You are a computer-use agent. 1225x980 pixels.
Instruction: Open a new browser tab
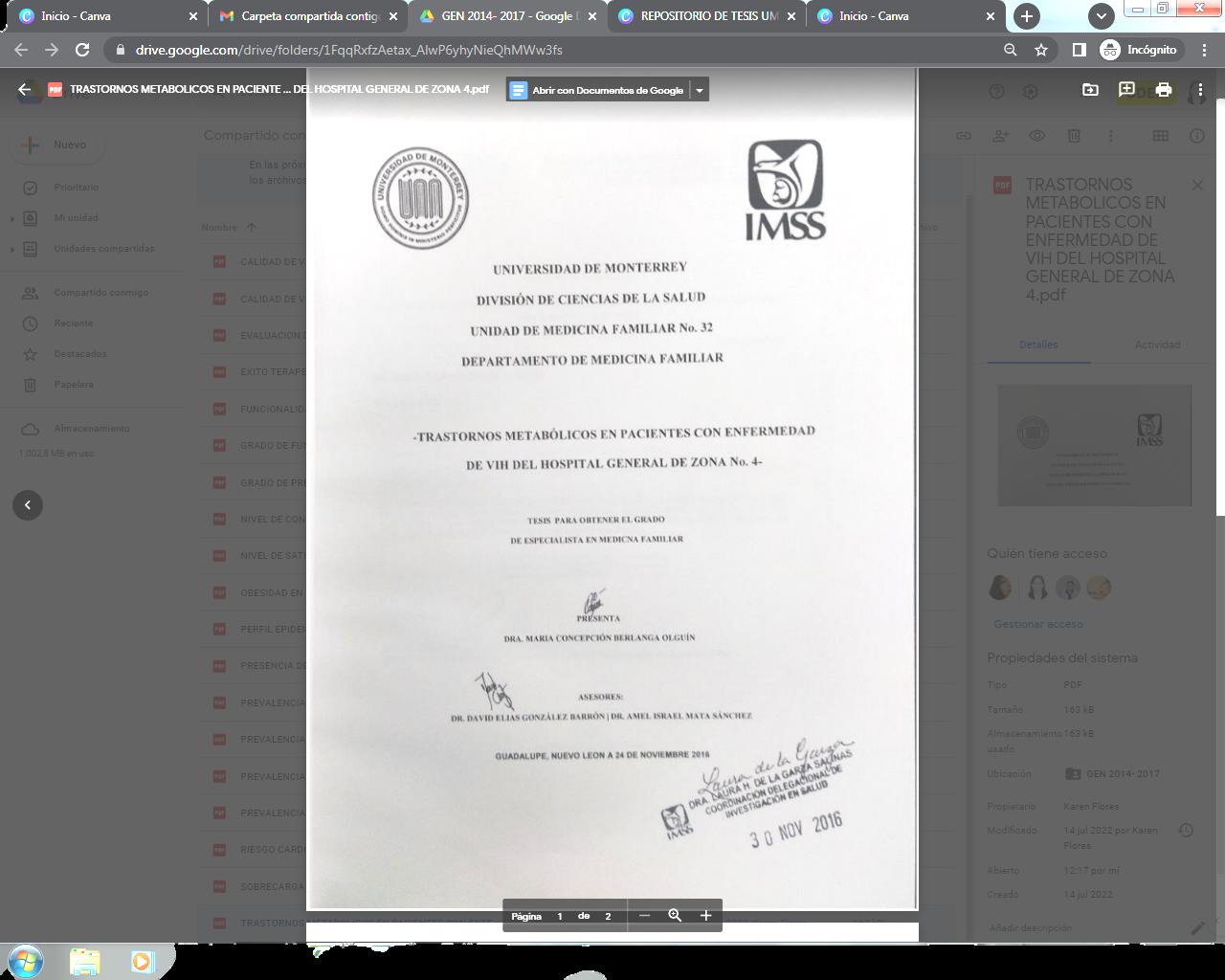(x=1026, y=16)
